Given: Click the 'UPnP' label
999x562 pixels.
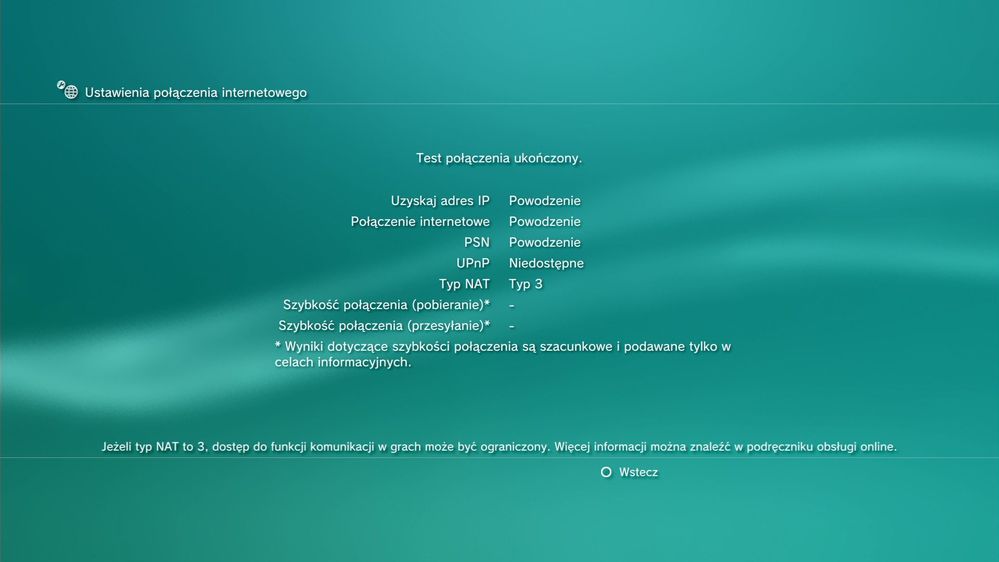Looking at the screenshot, I should (x=473, y=263).
